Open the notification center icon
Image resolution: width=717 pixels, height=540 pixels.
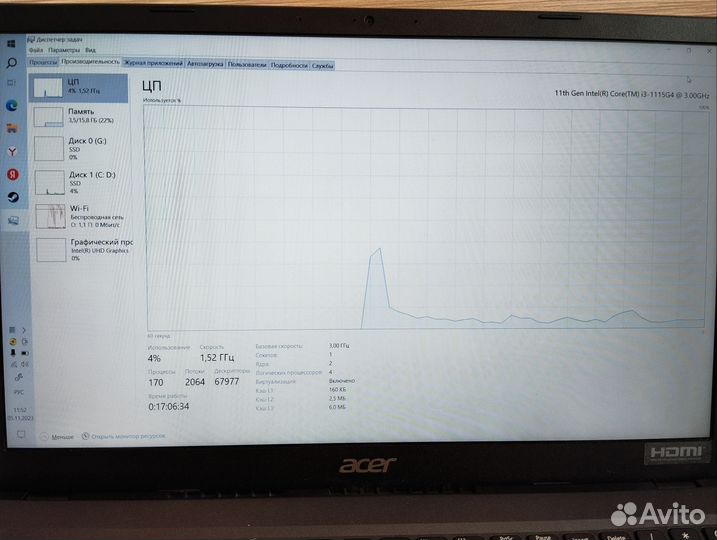click(21, 434)
